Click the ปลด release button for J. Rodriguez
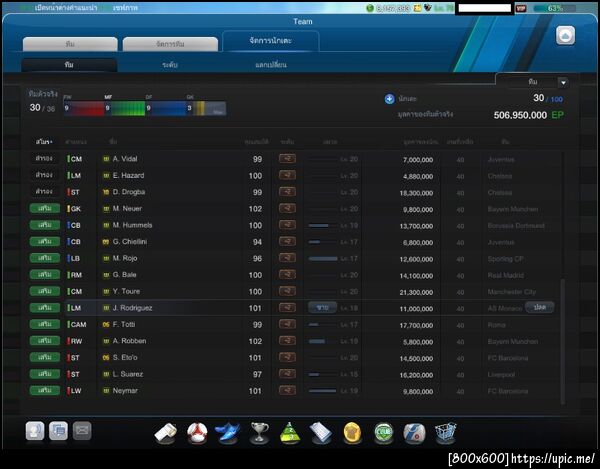 [x=540, y=307]
